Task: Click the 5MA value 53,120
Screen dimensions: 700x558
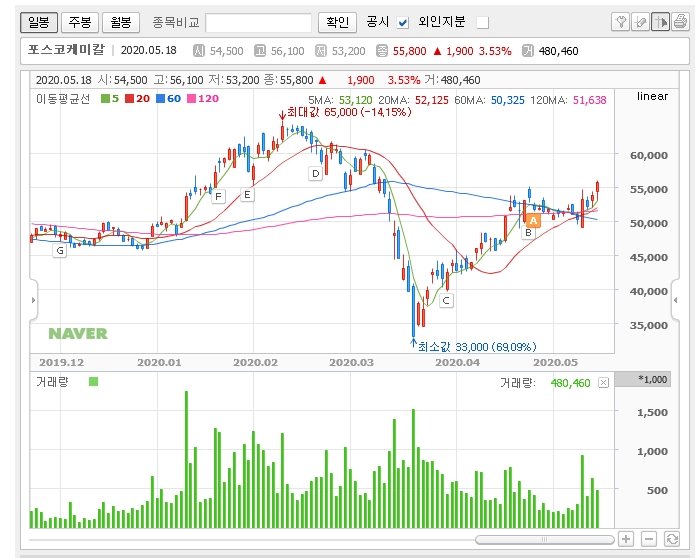Action: point(355,100)
